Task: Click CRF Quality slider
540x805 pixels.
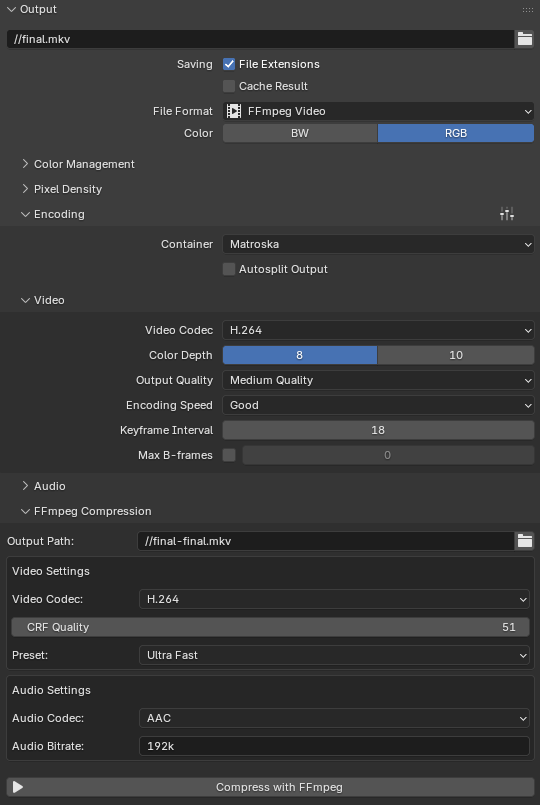Action: tap(270, 627)
